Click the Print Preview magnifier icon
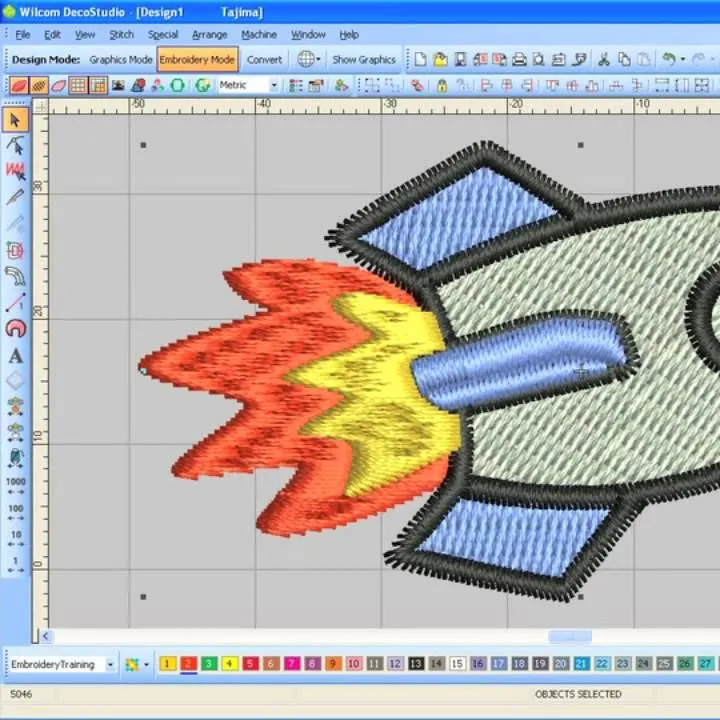 point(539,59)
